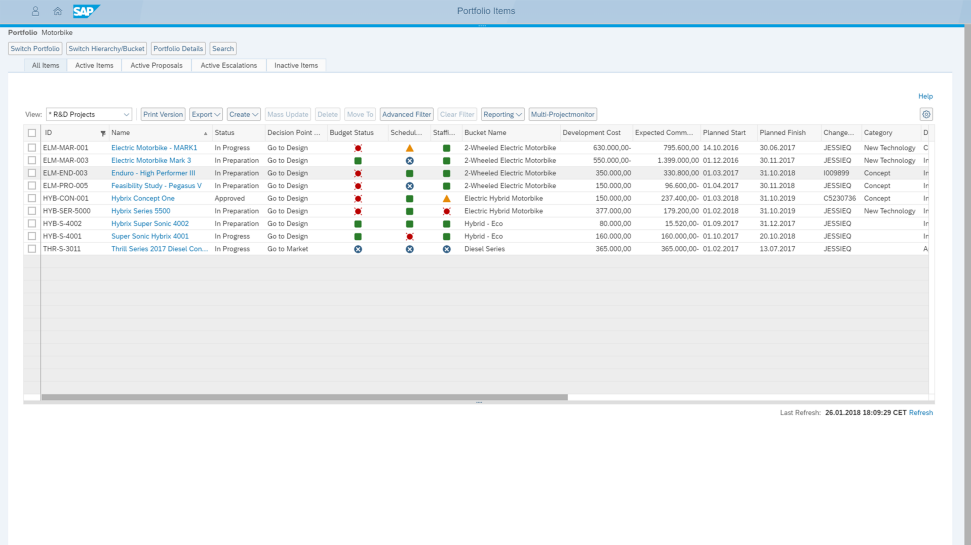Go to home via house icon
The height and width of the screenshot is (545, 971).
click(58, 11)
